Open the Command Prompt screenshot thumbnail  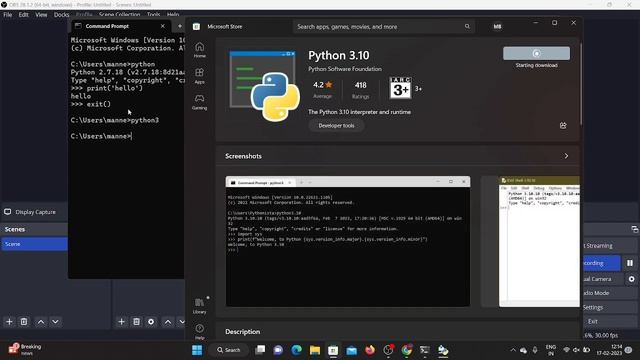[348, 241]
